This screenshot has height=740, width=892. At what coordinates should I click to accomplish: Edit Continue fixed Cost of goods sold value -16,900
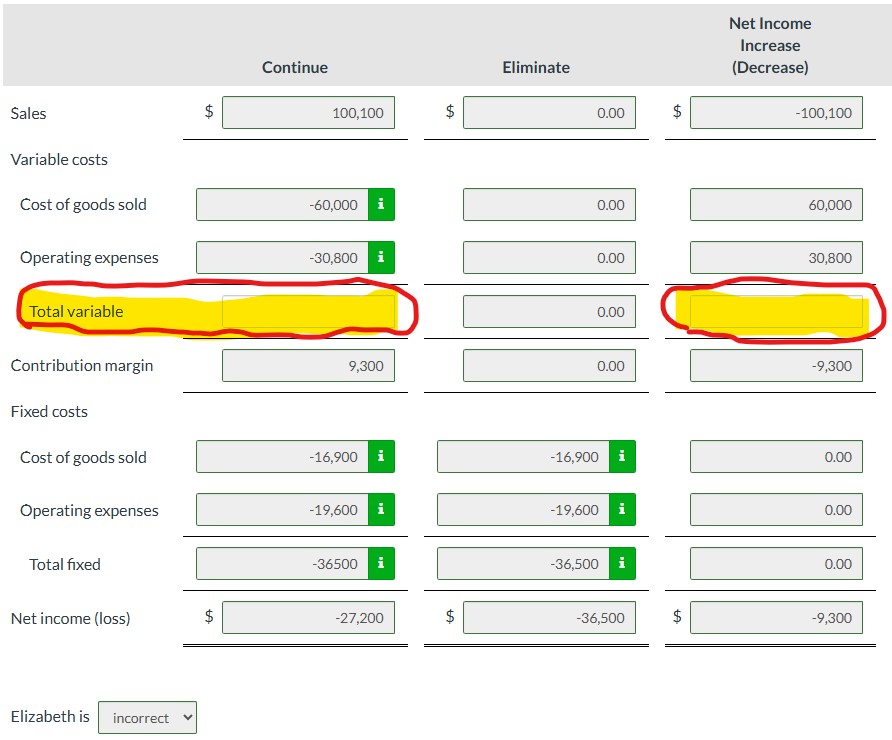[282, 456]
